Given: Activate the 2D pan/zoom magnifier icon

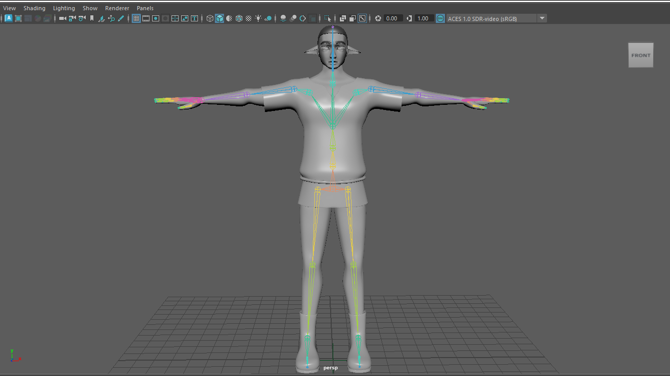Looking at the screenshot, I should point(111,18).
